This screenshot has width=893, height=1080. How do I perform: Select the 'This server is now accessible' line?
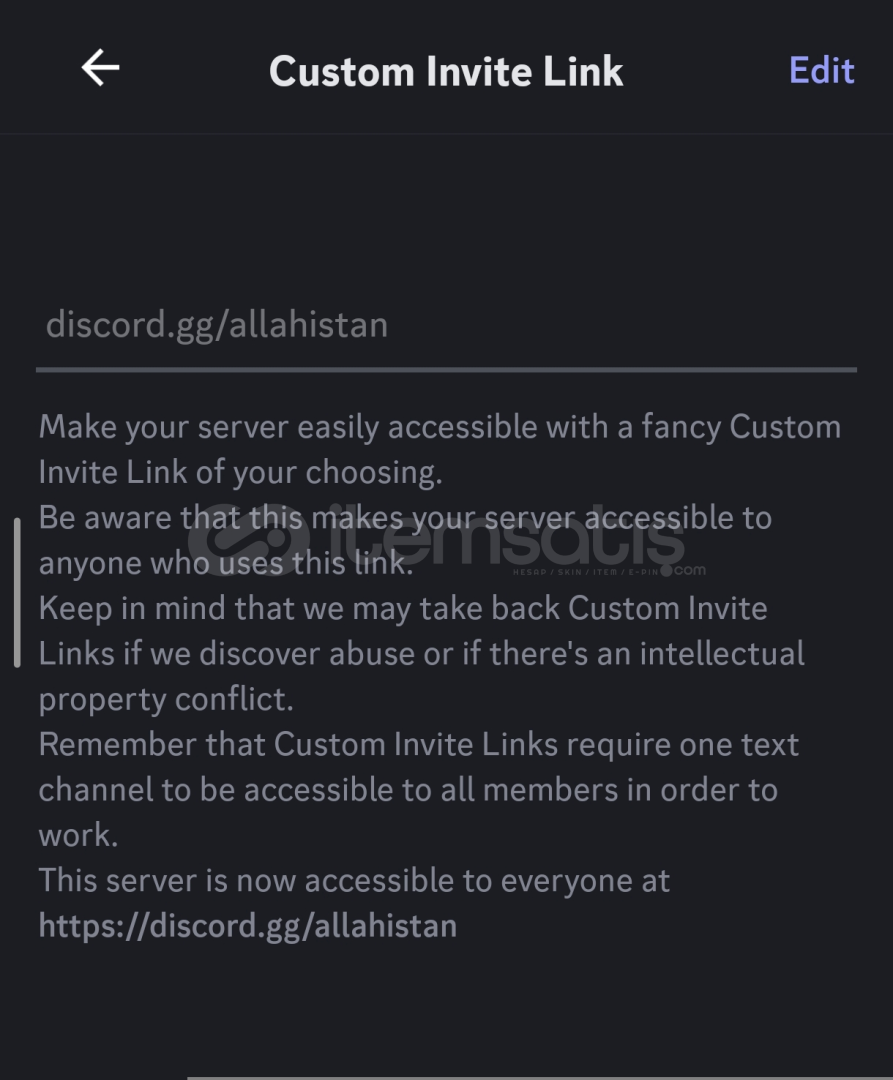354,880
